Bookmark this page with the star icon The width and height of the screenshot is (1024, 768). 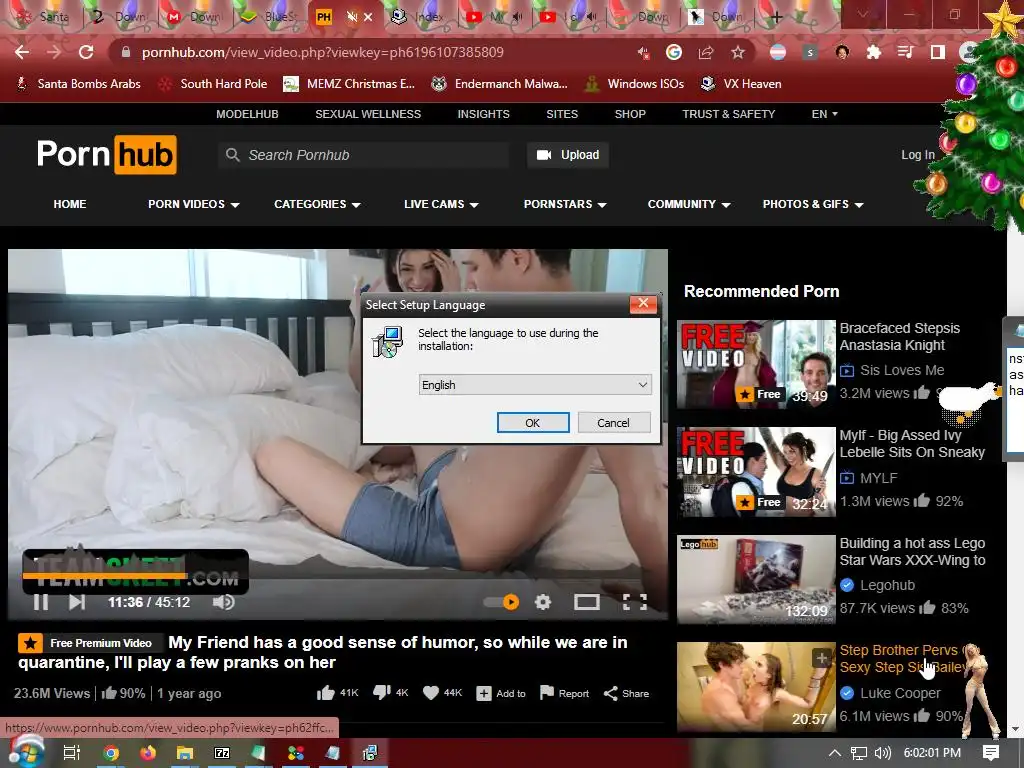(737, 52)
